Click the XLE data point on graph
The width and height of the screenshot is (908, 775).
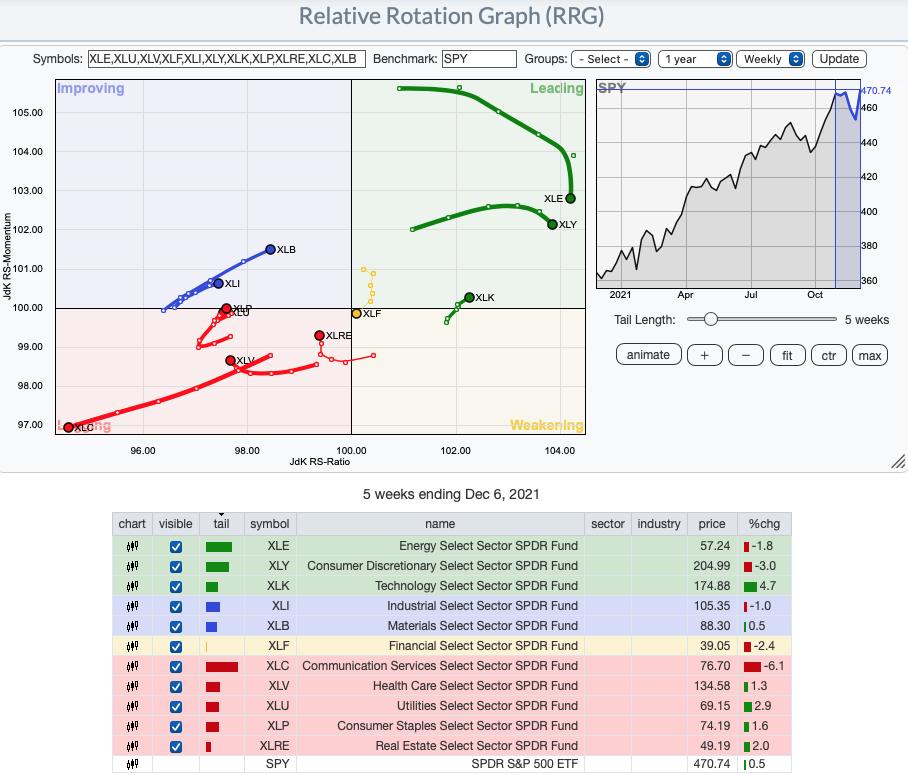(x=570, y=198)
